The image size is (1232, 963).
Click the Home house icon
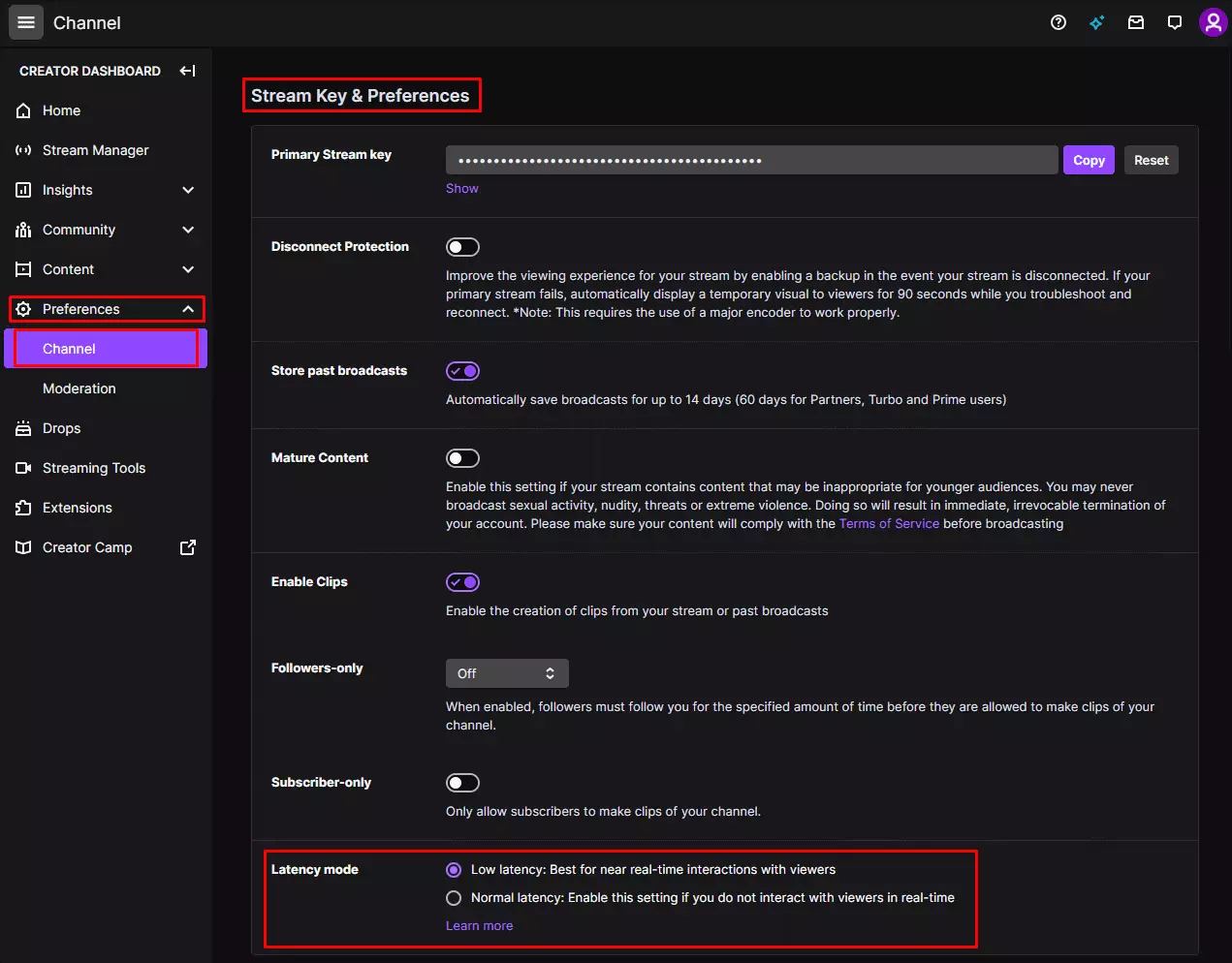(23, 110)
